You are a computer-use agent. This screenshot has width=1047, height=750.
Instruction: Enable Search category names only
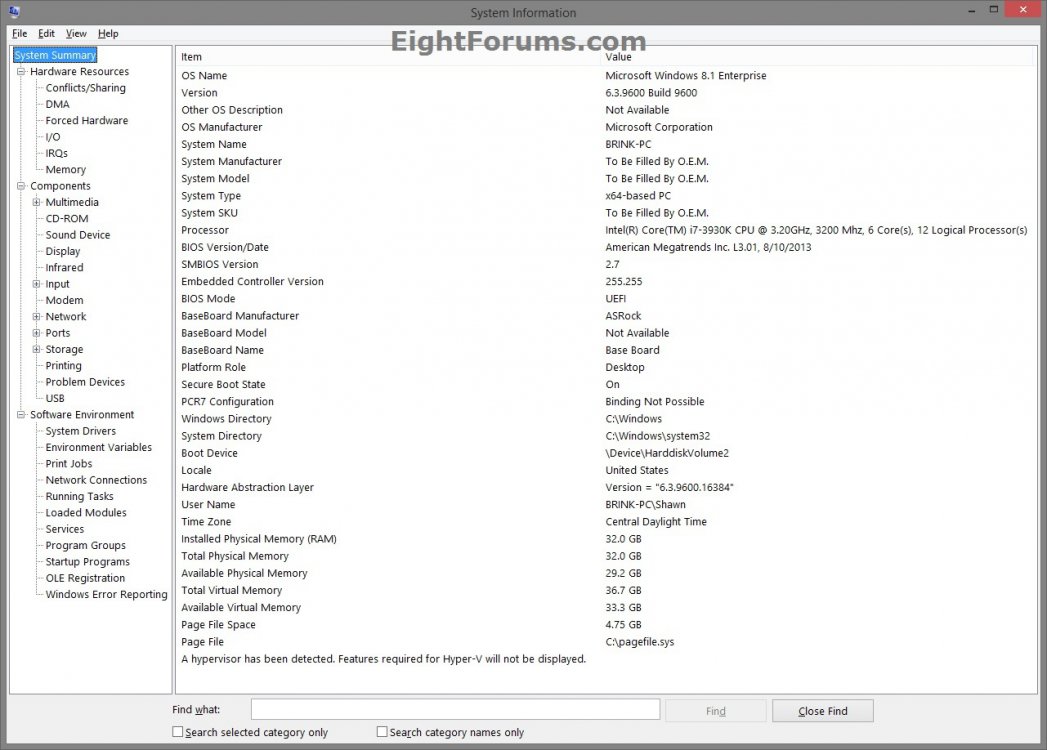[382, 732]
